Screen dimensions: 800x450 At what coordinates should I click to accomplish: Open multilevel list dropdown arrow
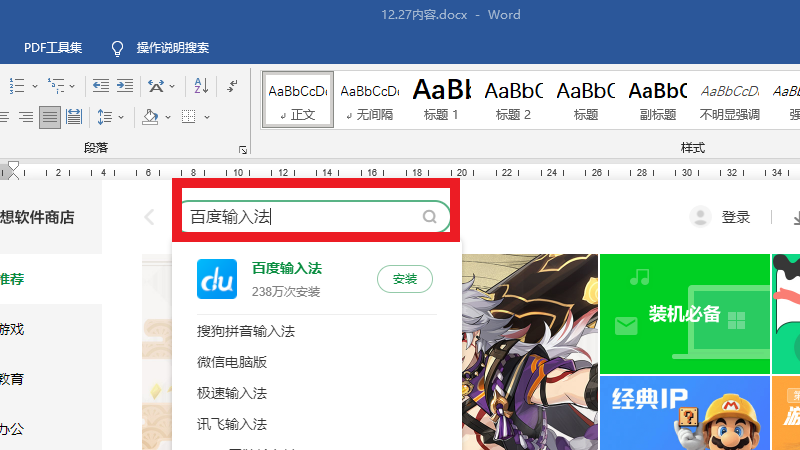click(72, 86)
